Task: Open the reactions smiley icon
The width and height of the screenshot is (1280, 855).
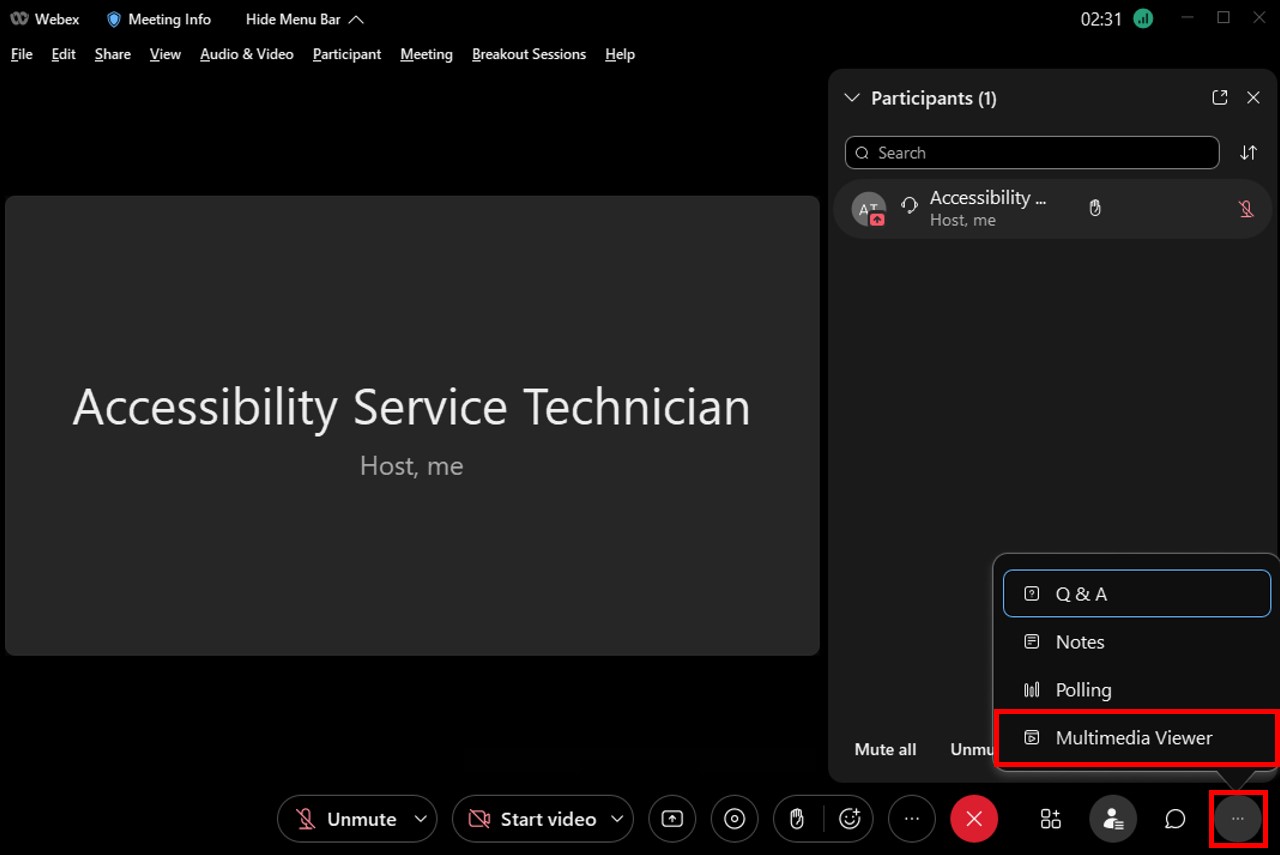Action: click(850, 819)
